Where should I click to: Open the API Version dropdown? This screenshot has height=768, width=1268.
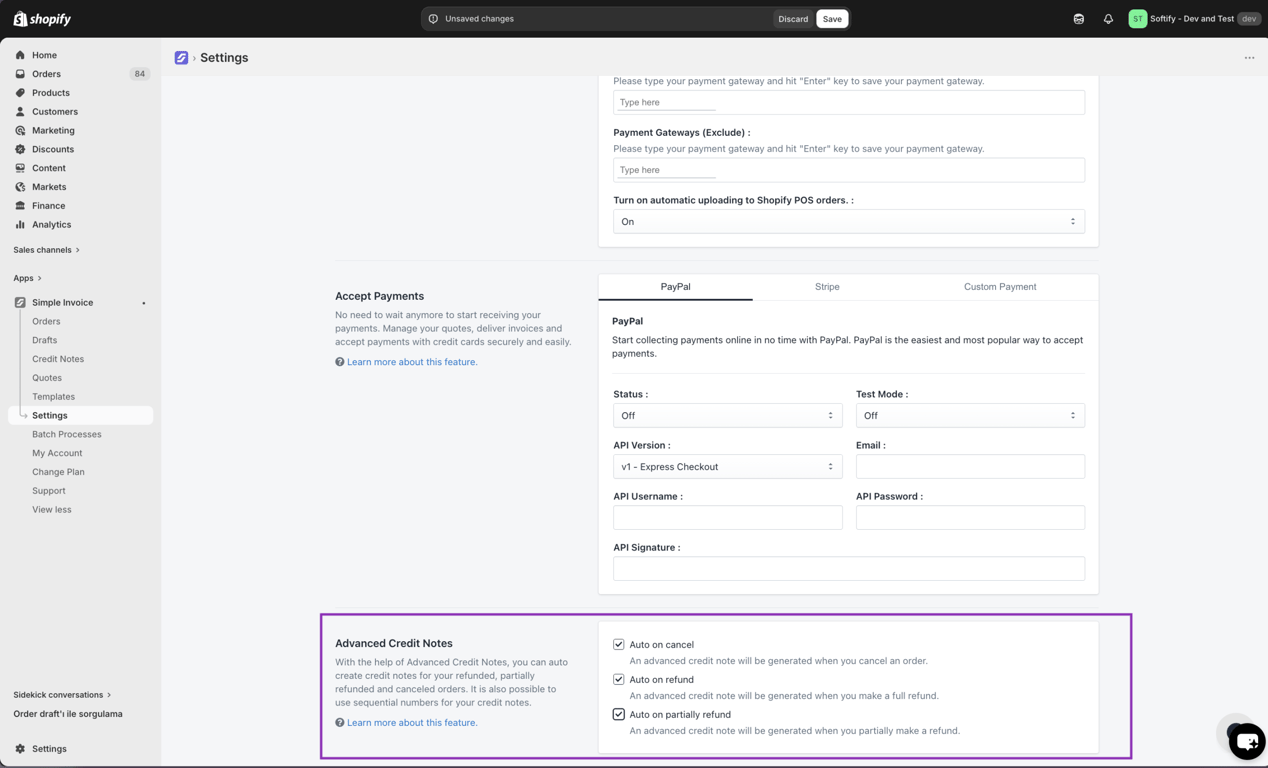pyautogui.click(x=728, y=467)
